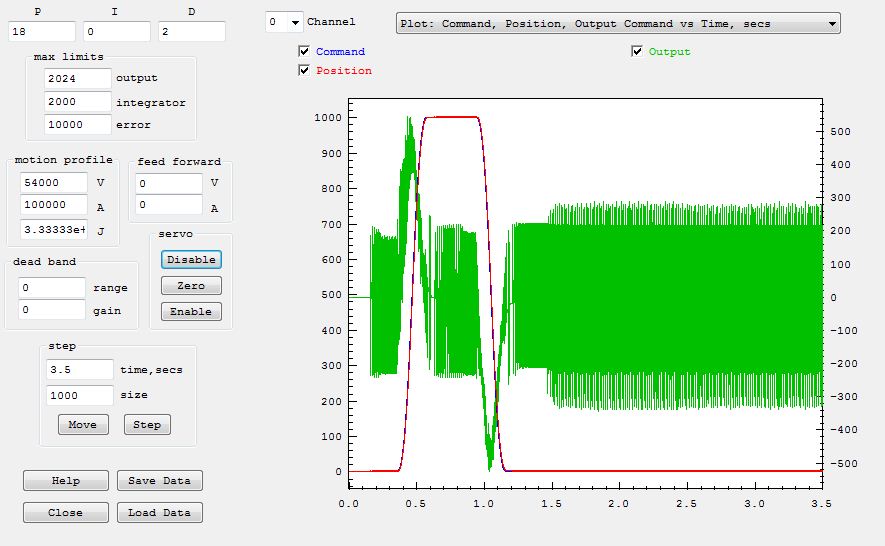This screenshot has width=885, height=546.
Task: Click the Load Data button
Action: tap(160, 512)
